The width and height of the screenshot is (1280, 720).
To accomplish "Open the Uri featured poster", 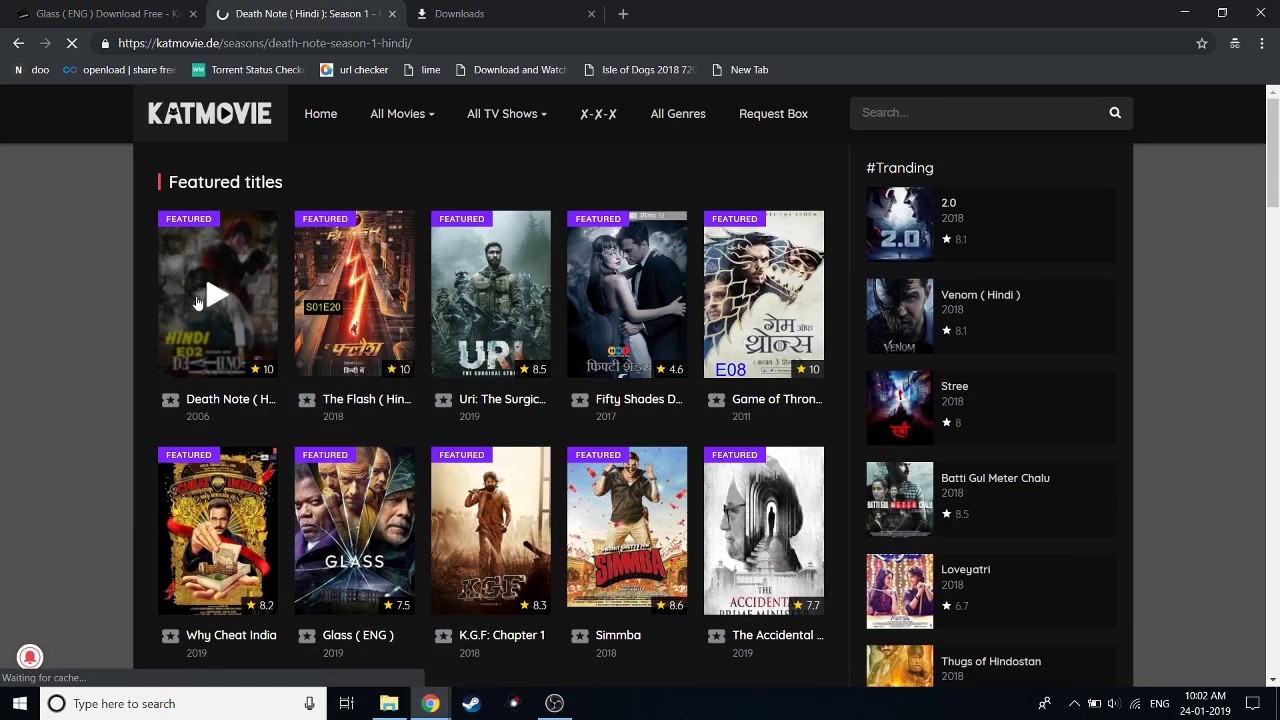I will click(490, 294).
